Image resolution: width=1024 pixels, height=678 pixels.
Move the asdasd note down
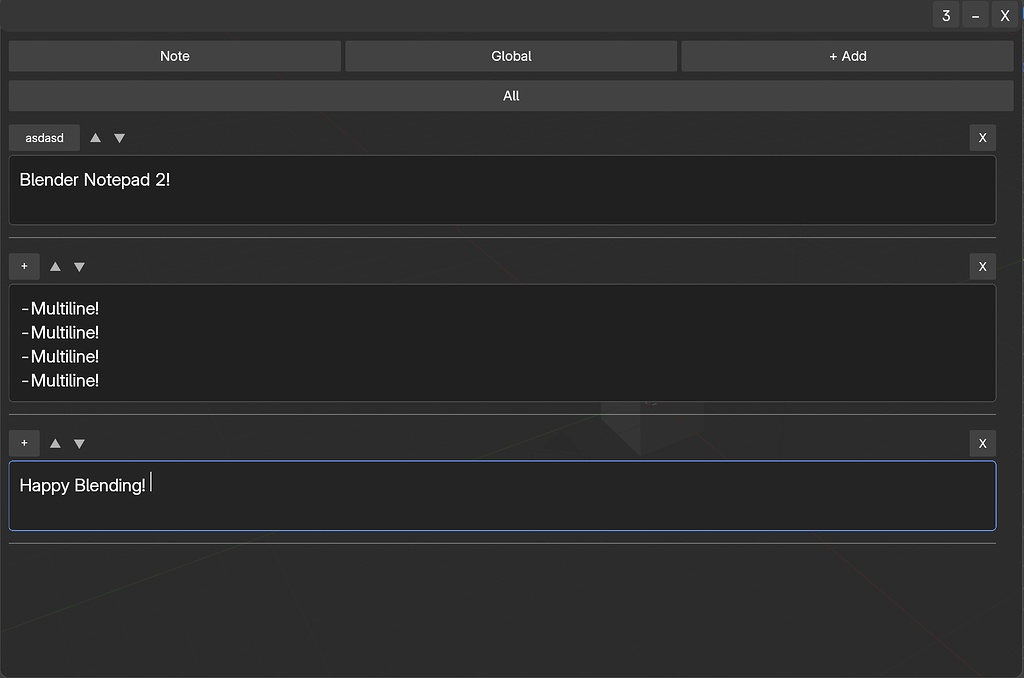click(x=120, y=138)
